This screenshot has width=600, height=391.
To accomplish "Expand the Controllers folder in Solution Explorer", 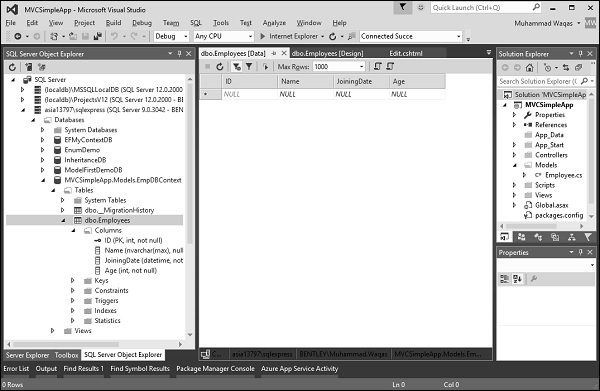I will click(x=515, y=155).
